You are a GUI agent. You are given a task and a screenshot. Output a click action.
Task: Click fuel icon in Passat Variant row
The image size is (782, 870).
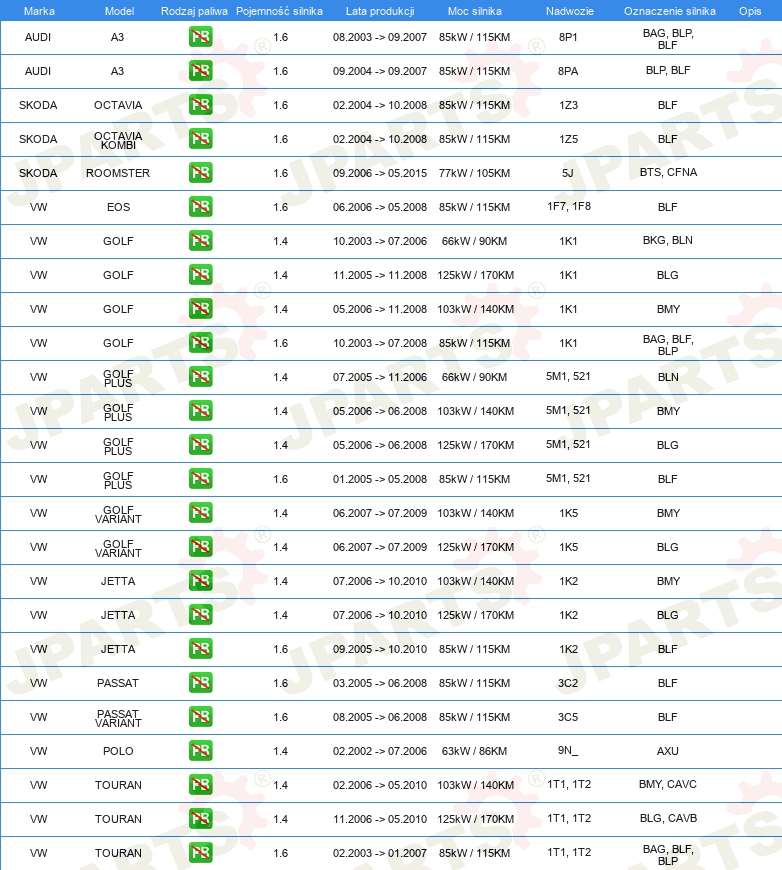click(x=200, y=717)
